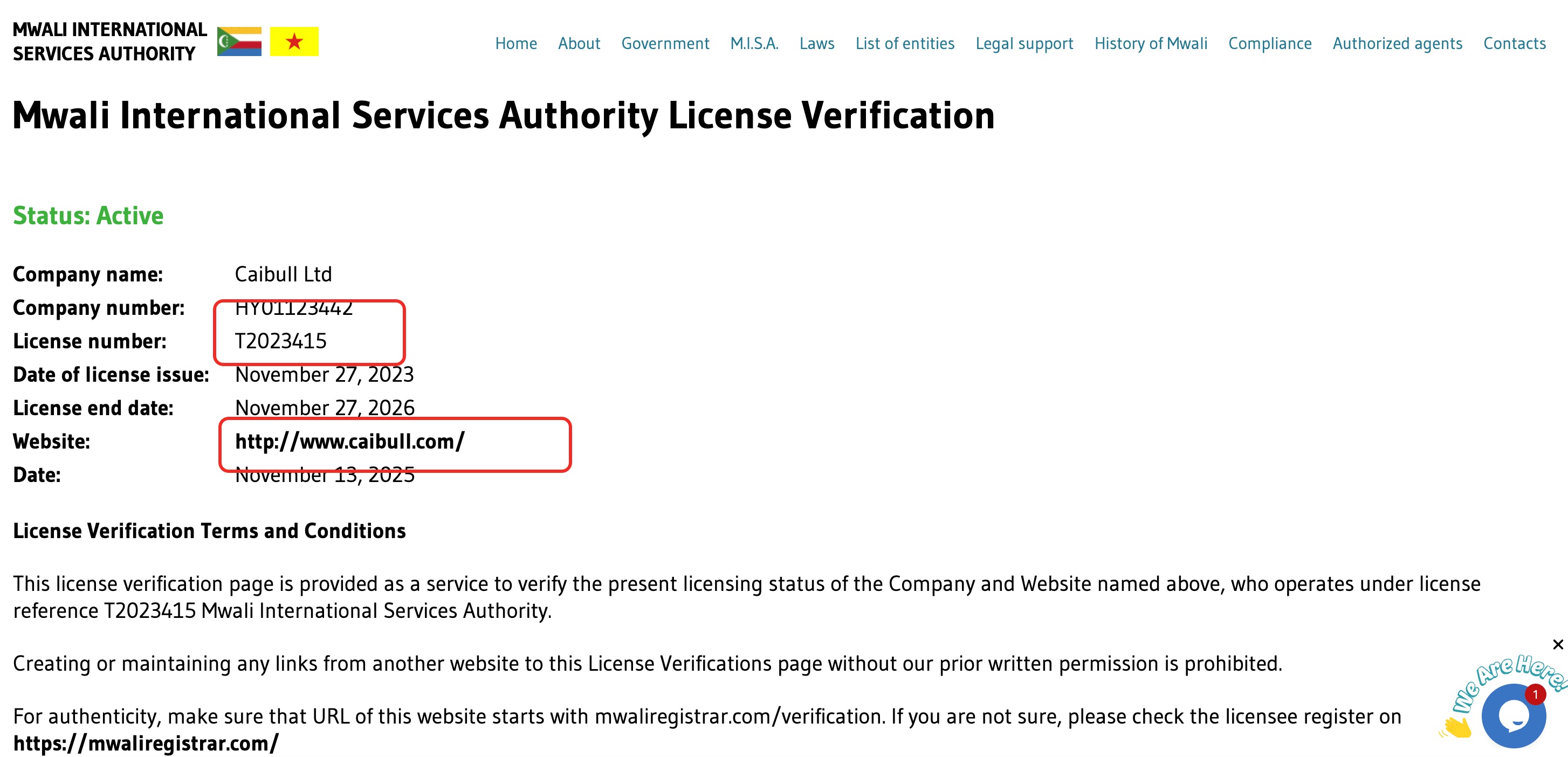1568x757 pixels.
Task: Open the Contacts page
Action: click(x=1514, y=43)
